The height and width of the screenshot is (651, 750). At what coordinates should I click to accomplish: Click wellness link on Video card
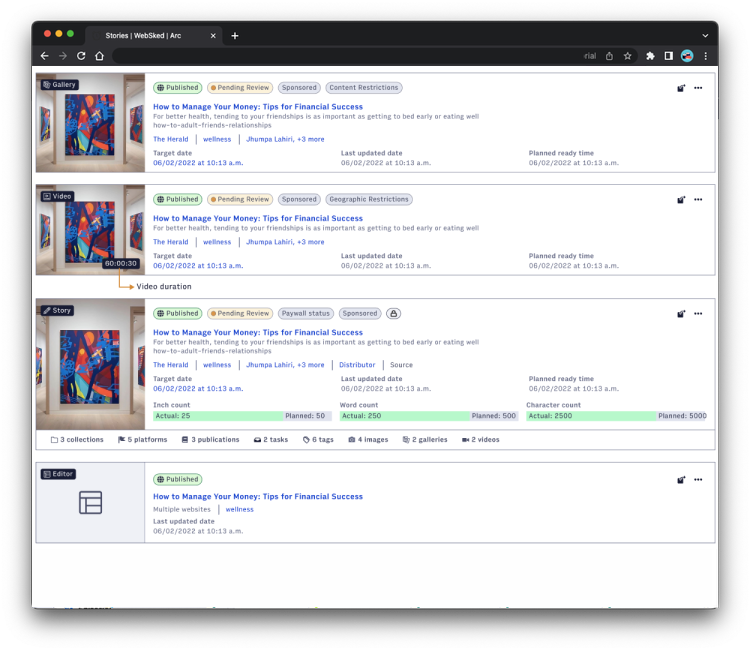point(217,242)
